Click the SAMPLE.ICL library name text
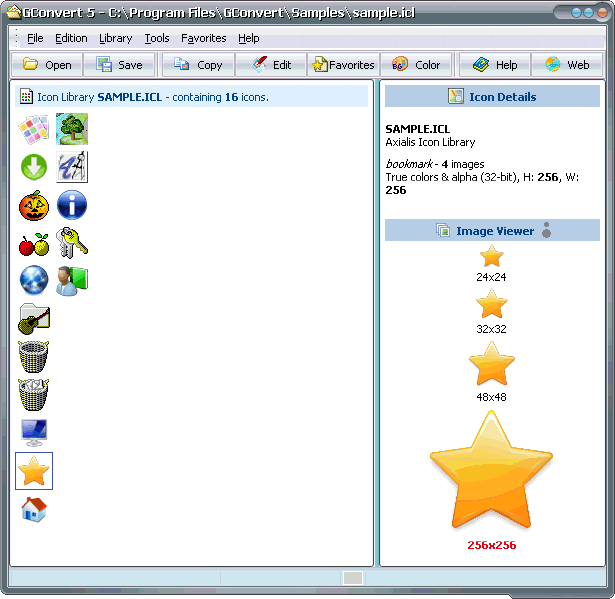The image size is (615, 599). coord(418,129)
